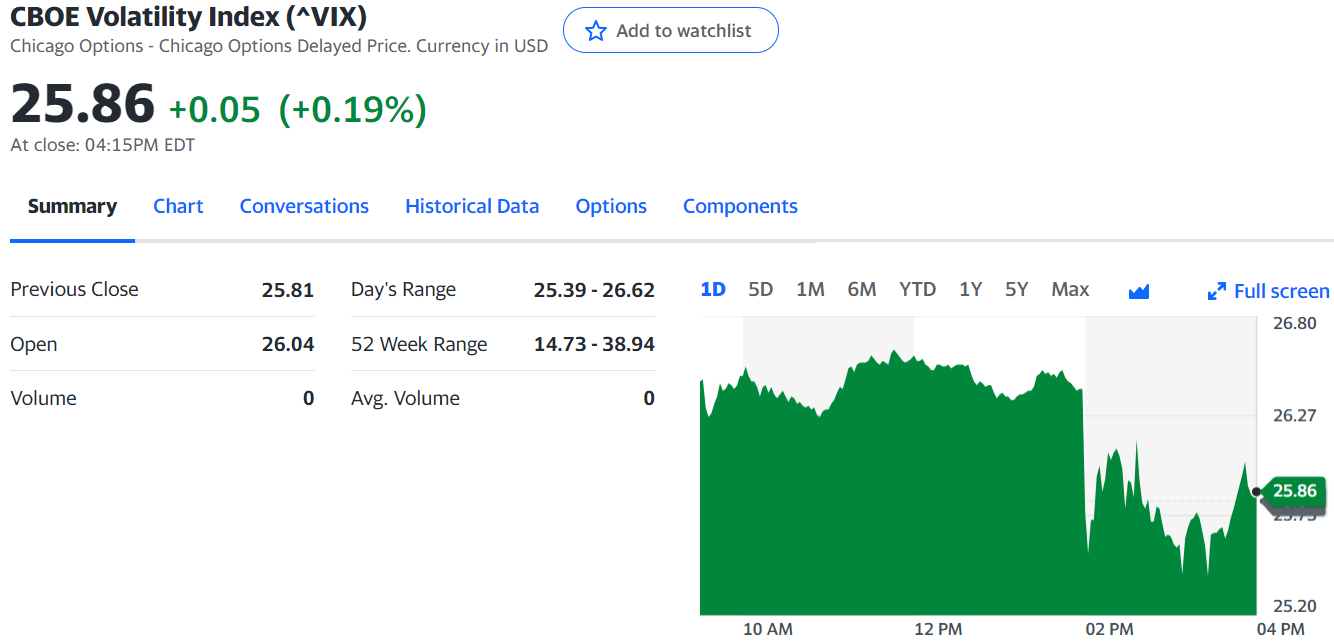Click the 02 PM x-axis label
Image resolution: width=1334 pixels, height=641 pixels.
[1109, 629]
